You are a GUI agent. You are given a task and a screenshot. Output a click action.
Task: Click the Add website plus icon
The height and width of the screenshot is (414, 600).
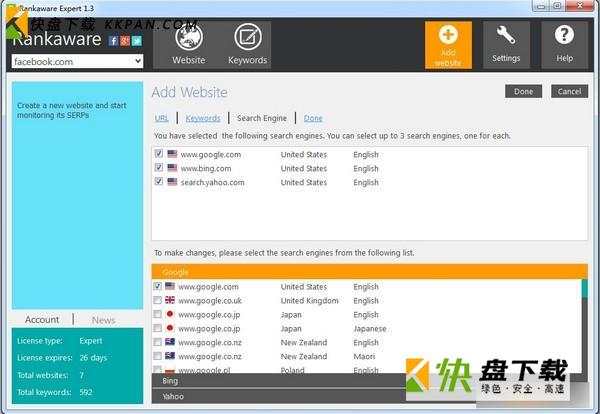click(x=448, y=35)
